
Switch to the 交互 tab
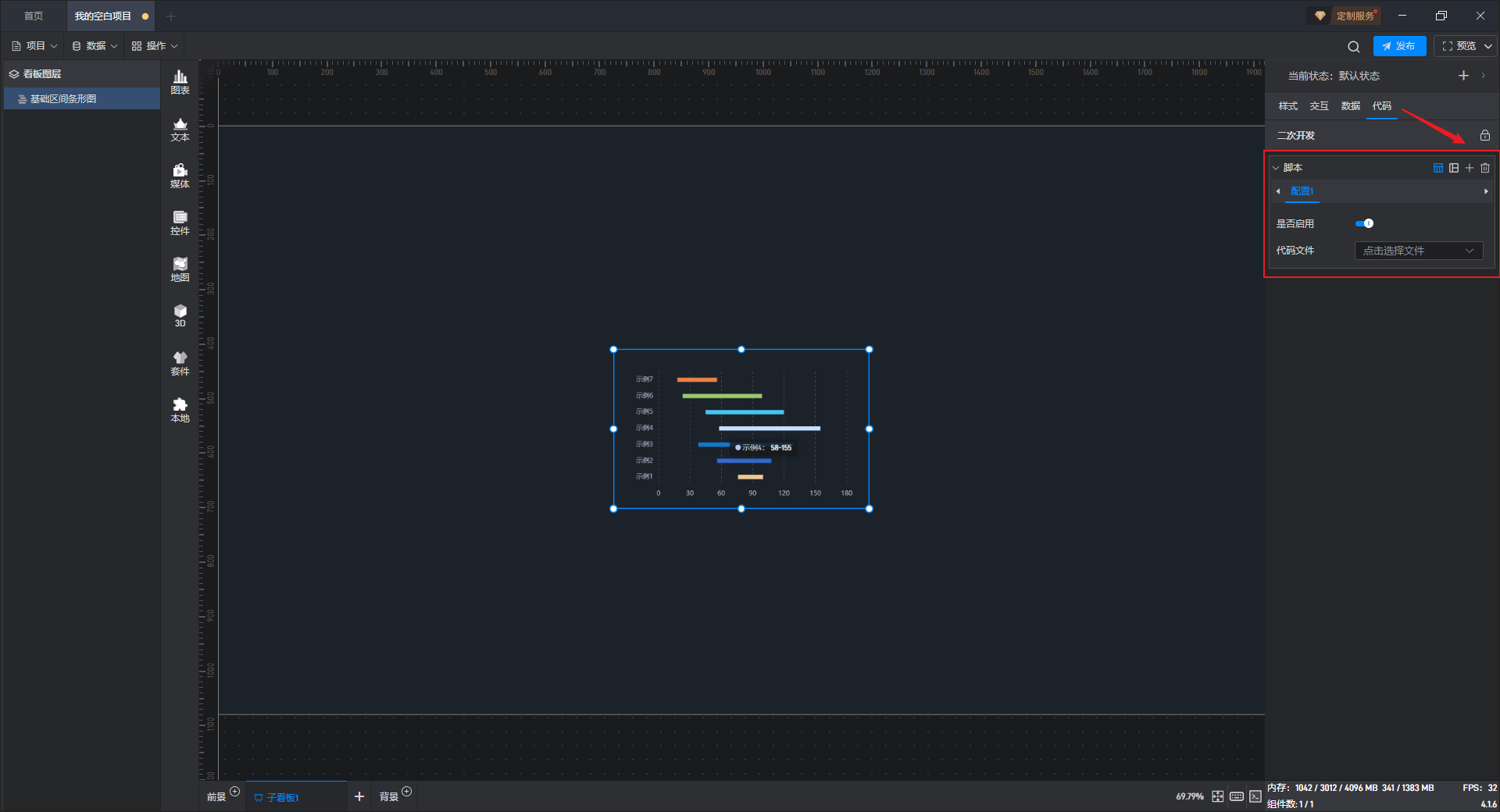[x=1319, y=106]
